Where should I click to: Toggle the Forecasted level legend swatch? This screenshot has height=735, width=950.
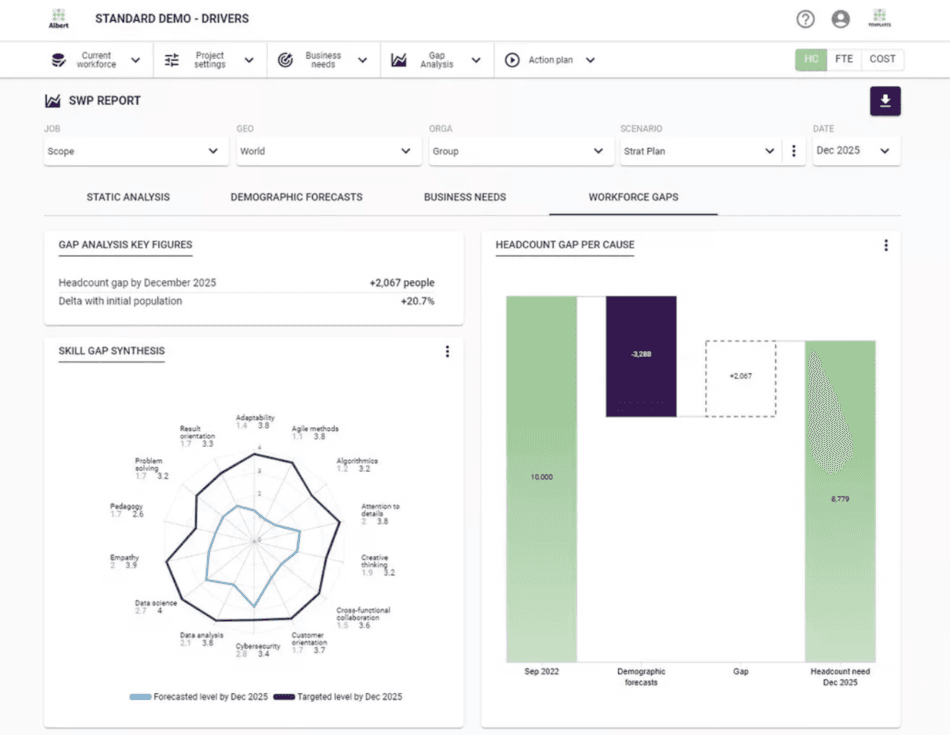pos(140,697)
